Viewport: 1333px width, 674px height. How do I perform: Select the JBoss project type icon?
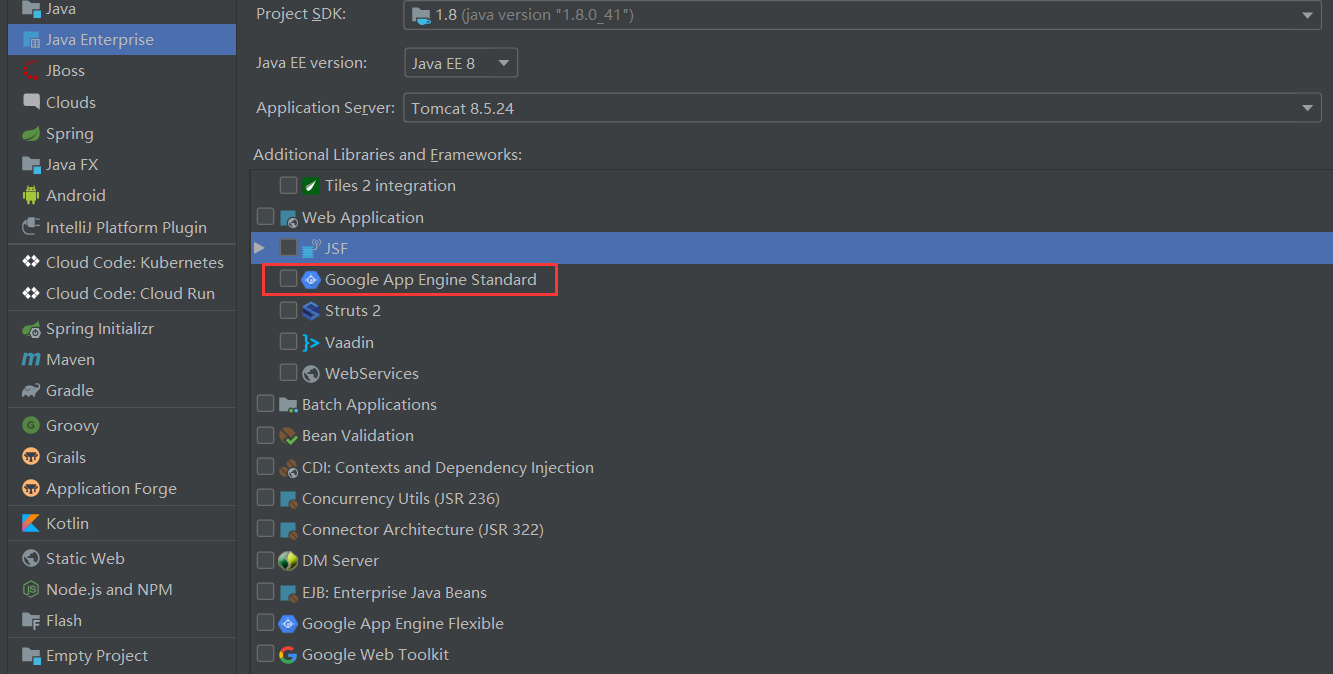click(31, 71)
